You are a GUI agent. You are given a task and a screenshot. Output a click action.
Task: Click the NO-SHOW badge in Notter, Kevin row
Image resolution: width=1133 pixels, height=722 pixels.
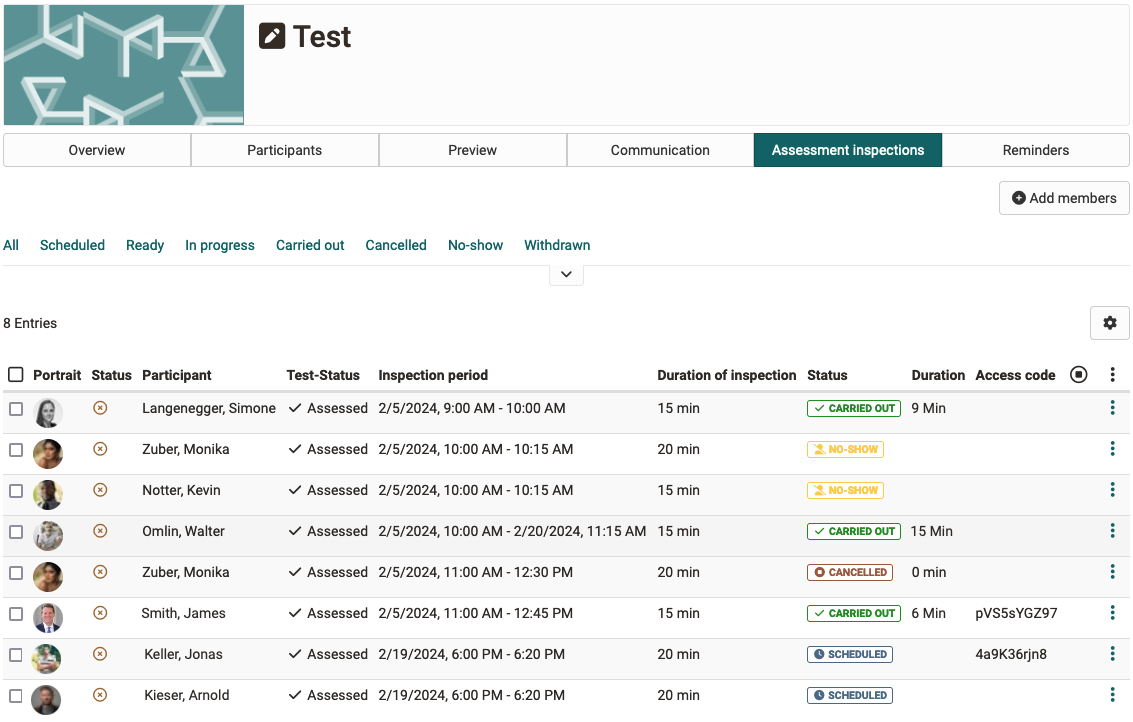tap(845, 490)
